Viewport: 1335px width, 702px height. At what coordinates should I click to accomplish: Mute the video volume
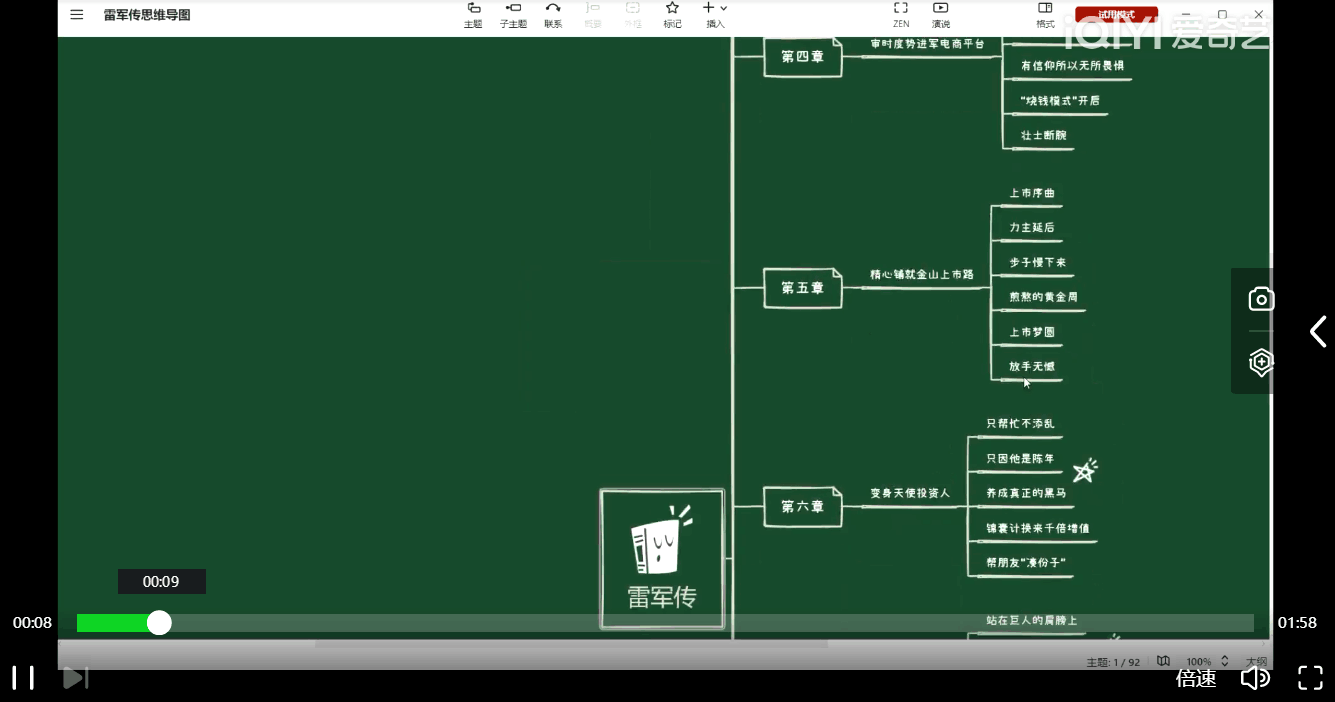pyautogui.click(x=1255, y=678)
